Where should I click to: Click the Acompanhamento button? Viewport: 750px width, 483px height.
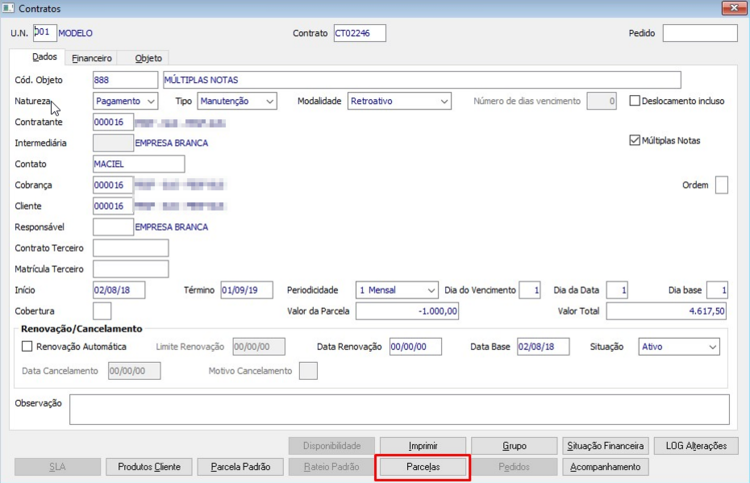point(606,467)
